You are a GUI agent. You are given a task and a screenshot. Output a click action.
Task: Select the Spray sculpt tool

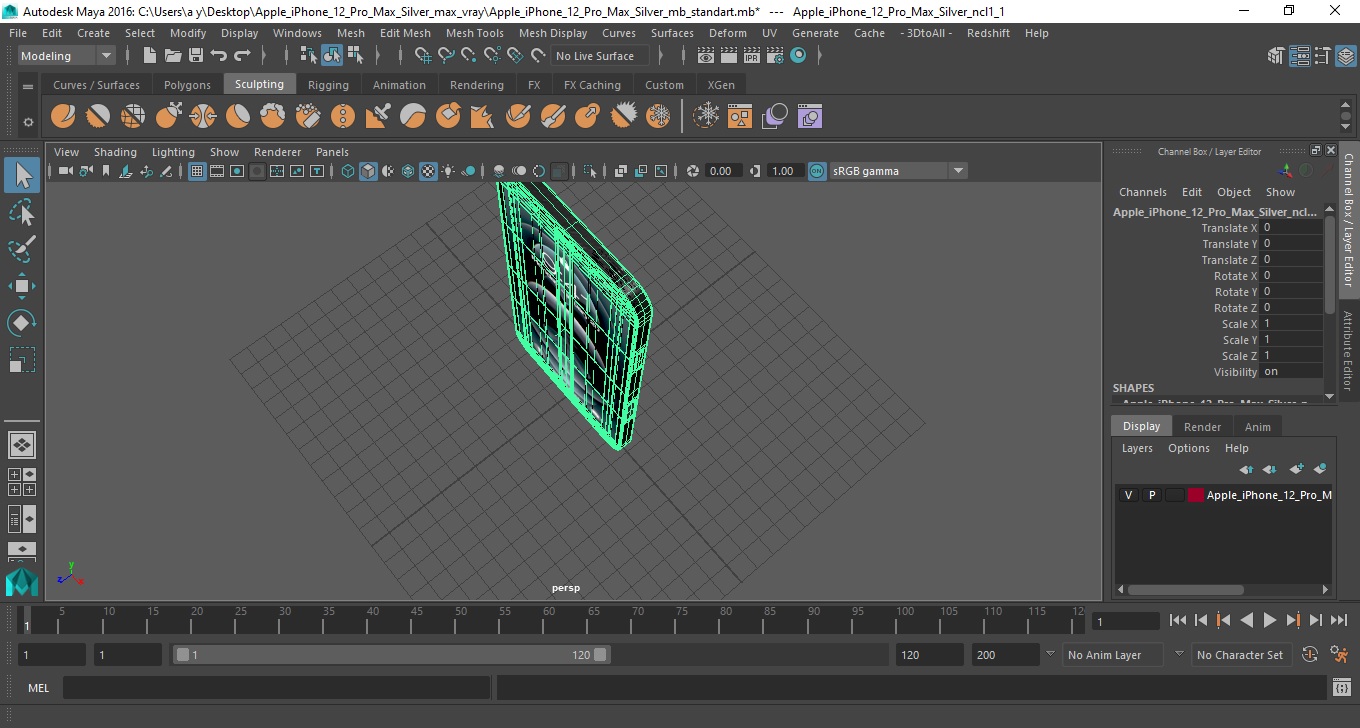coord(308,116)
